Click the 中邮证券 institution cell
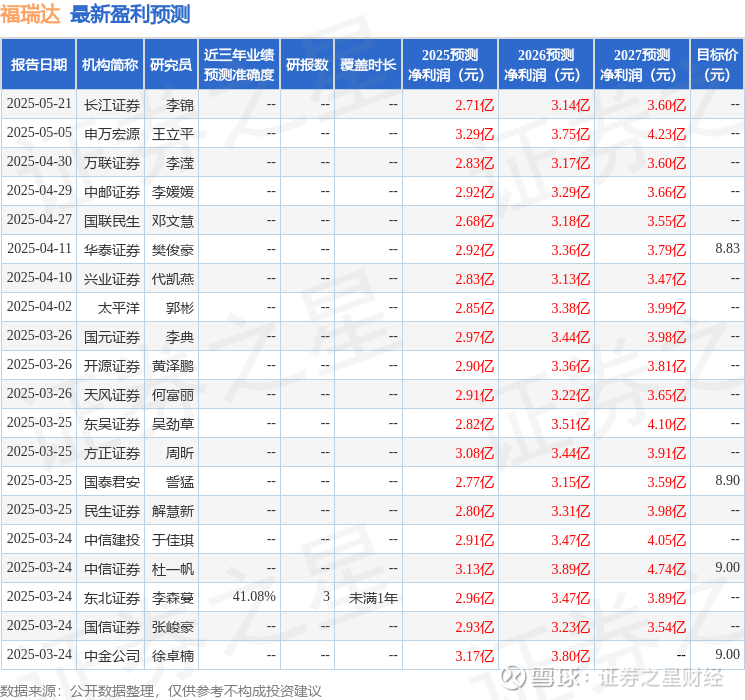 [112, 192]
